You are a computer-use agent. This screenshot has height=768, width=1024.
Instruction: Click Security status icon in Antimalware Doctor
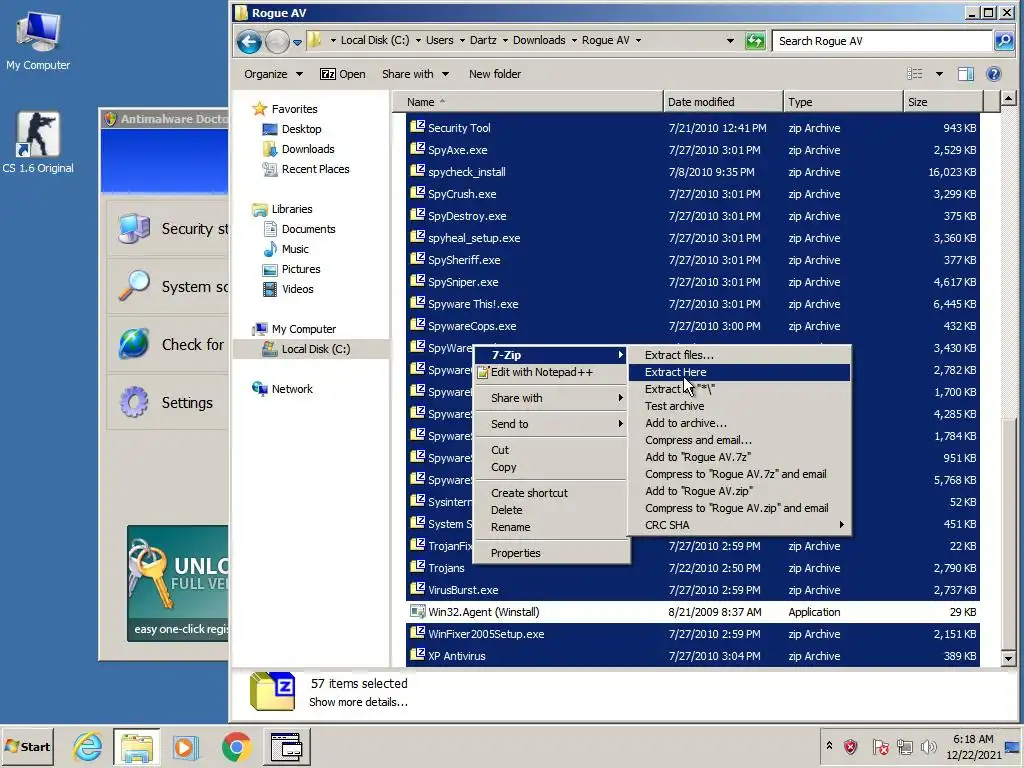[135, 229]
